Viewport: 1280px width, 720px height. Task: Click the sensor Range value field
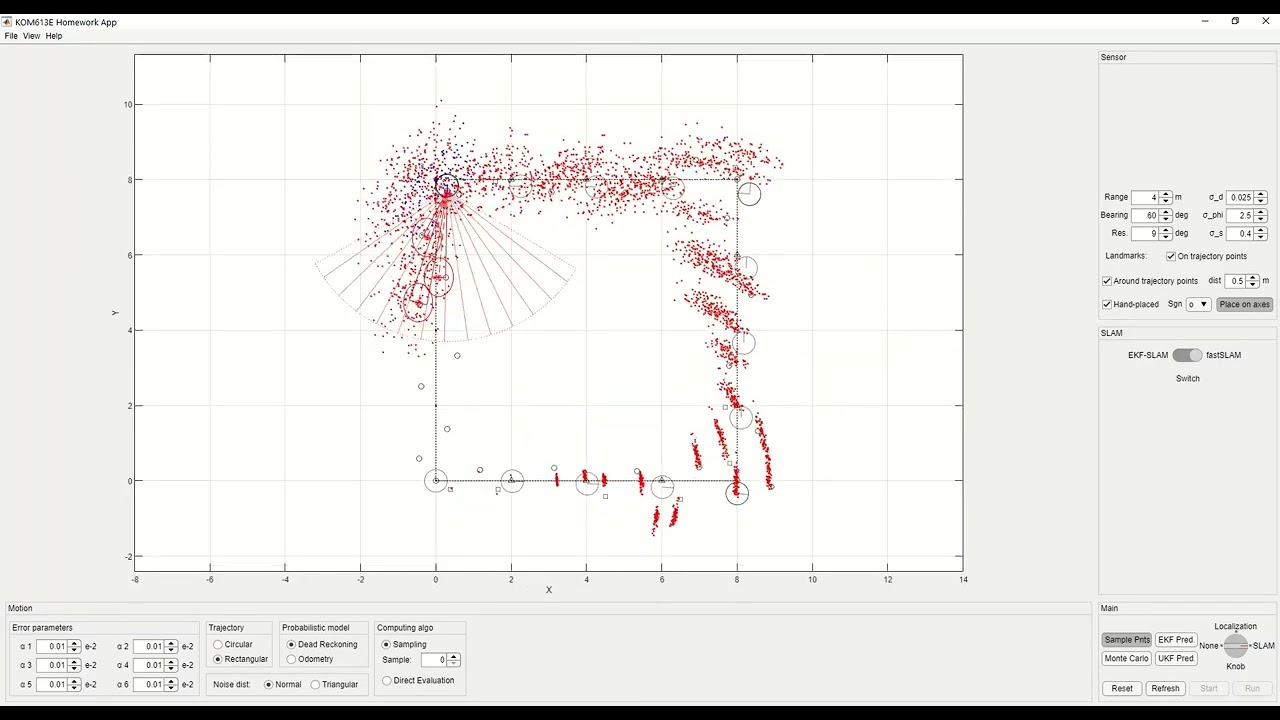point(1145,198)
